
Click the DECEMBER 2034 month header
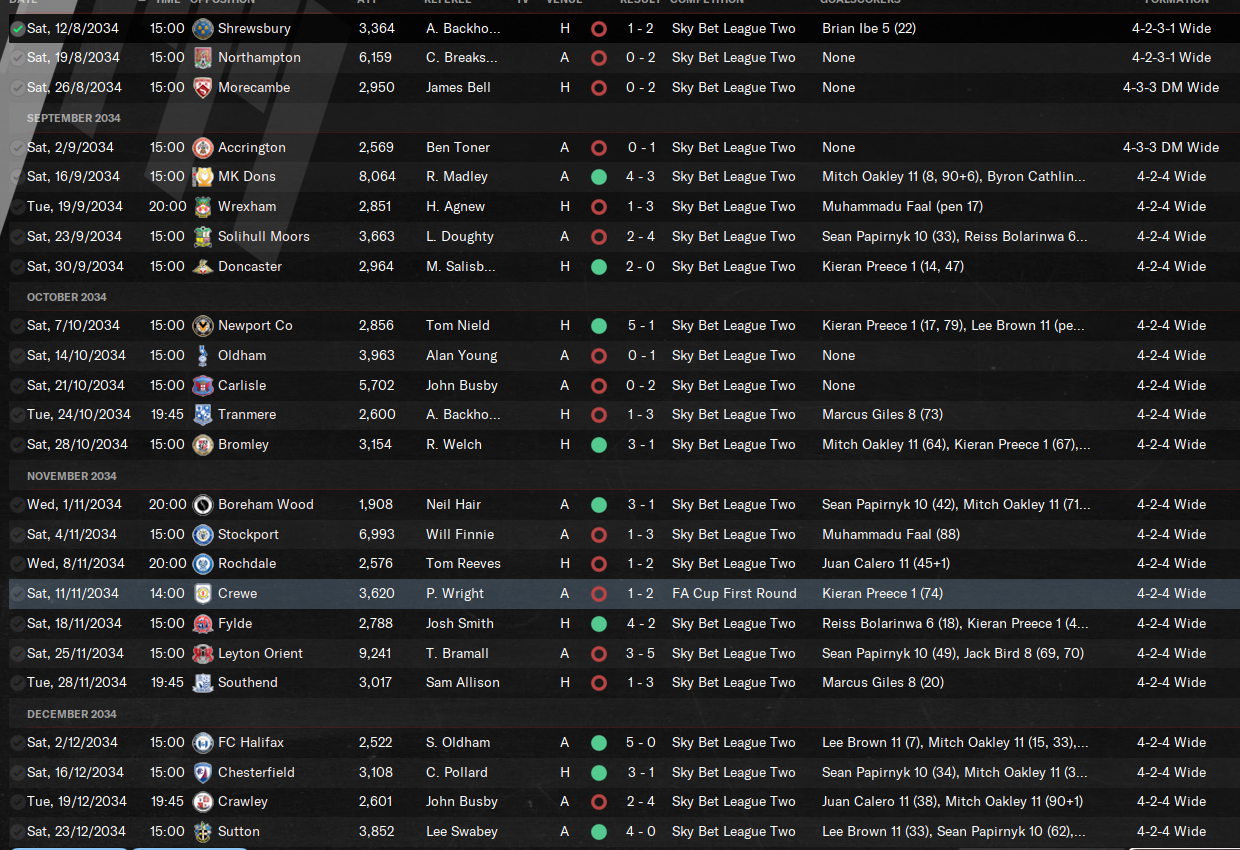click(x=72, y=714)
